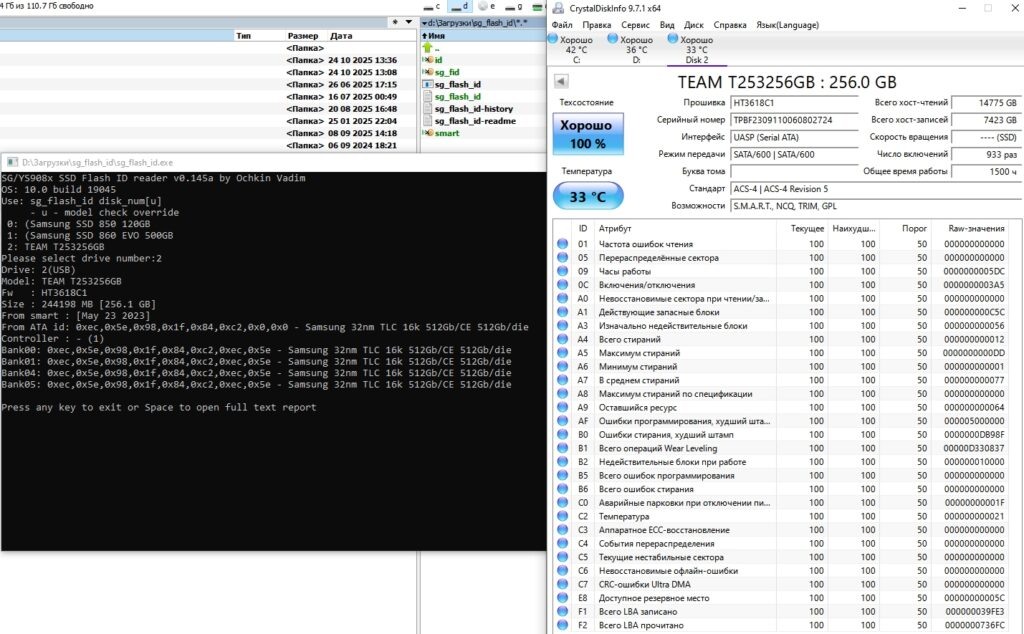Click status circle for Включения/отключения
The width and height of the screenshot is (1024, 634).
click(562, 285)
